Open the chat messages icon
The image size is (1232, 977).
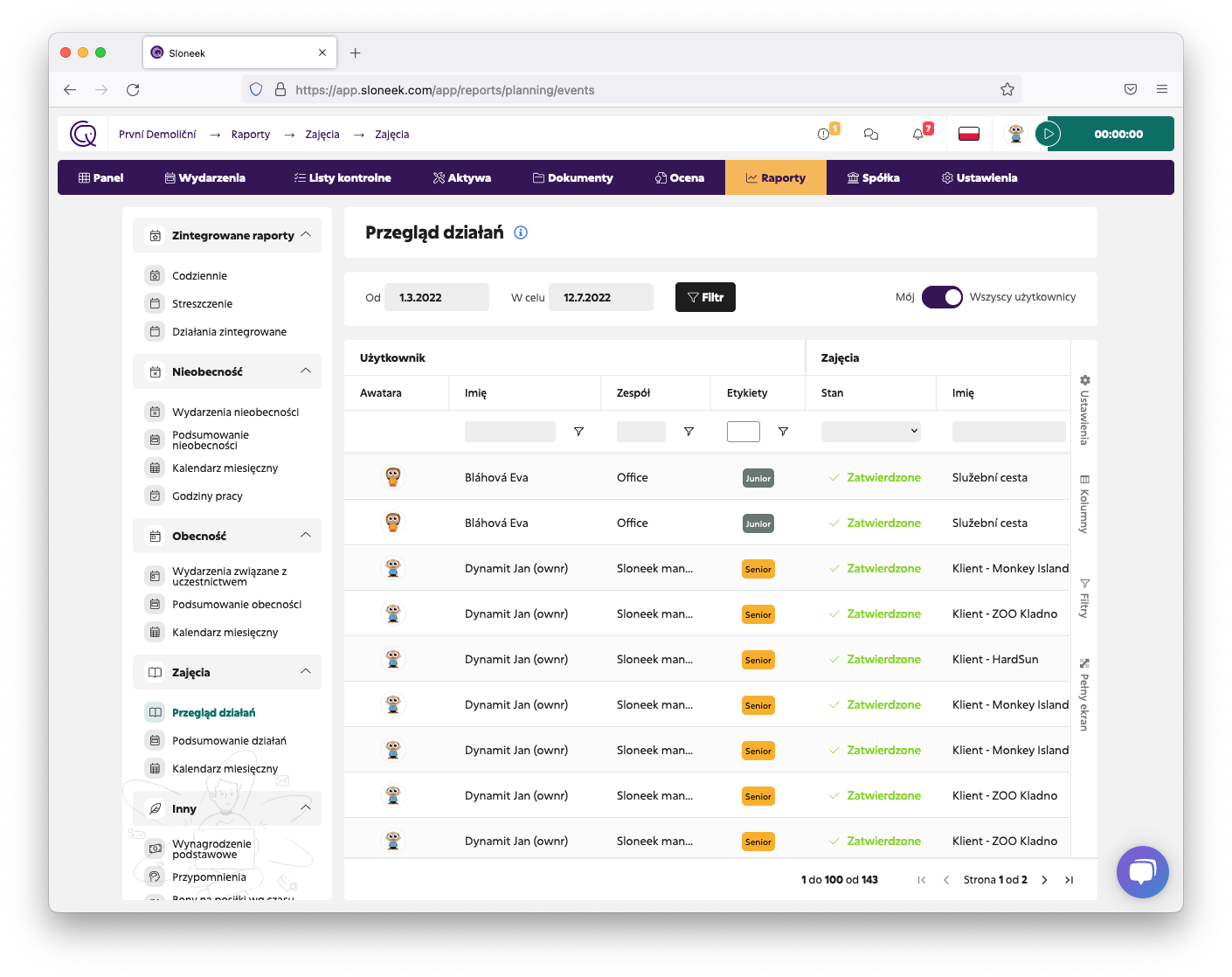870,135
